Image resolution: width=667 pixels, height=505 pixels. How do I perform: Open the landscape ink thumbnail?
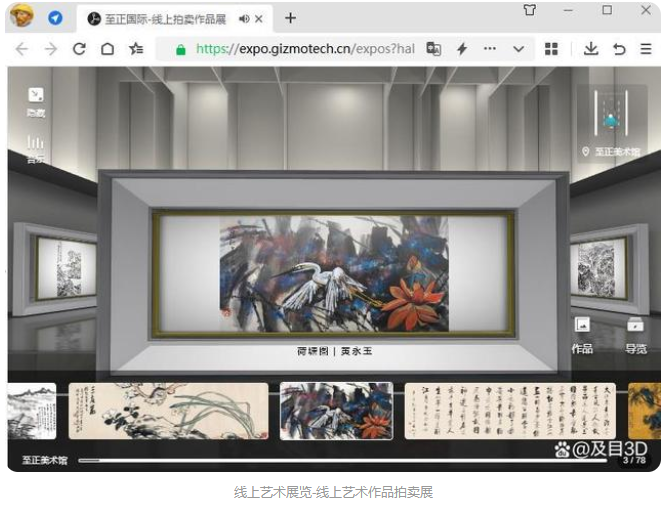tap(32, 411)
